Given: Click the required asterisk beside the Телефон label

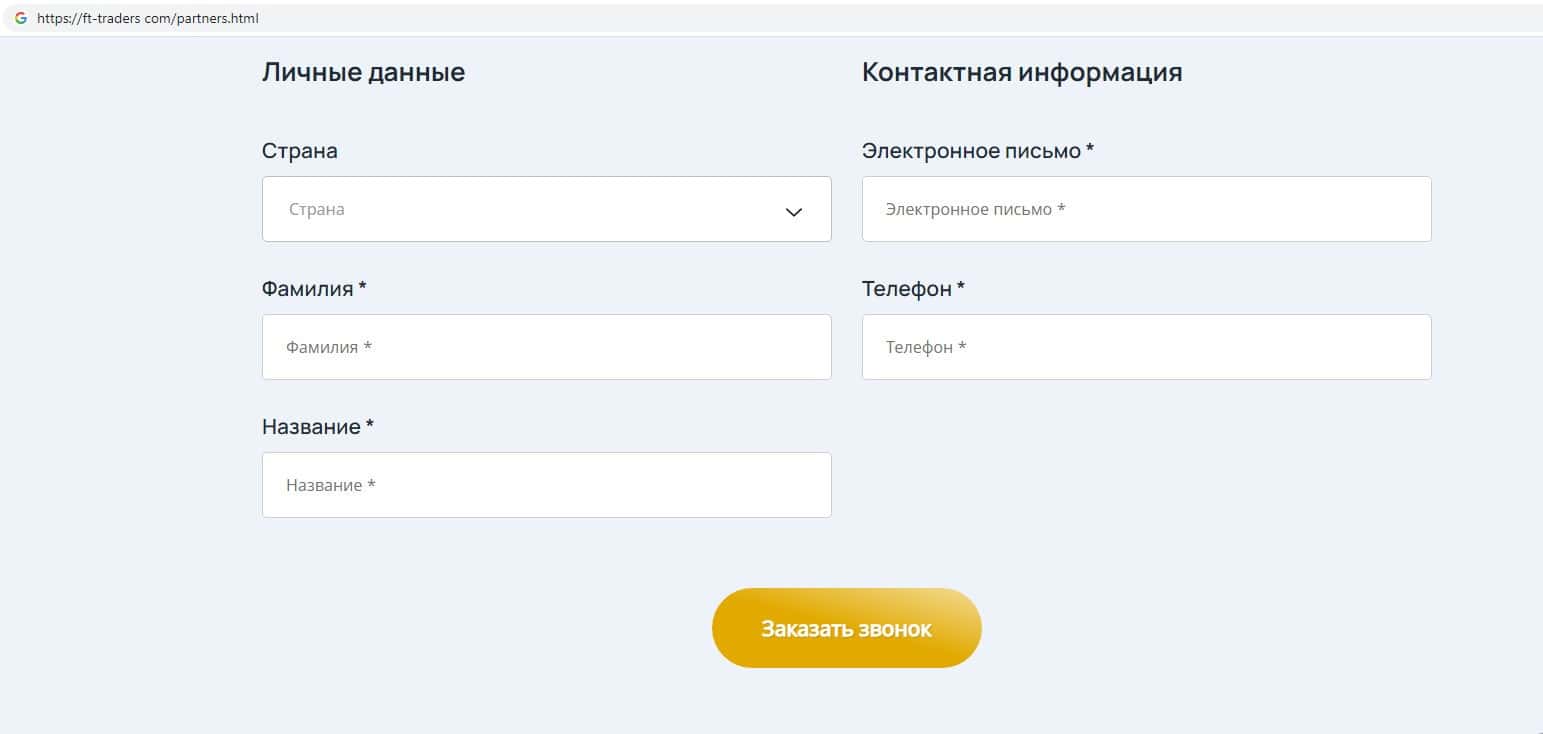Looking at the screenshot, I should tap(961, 287).
